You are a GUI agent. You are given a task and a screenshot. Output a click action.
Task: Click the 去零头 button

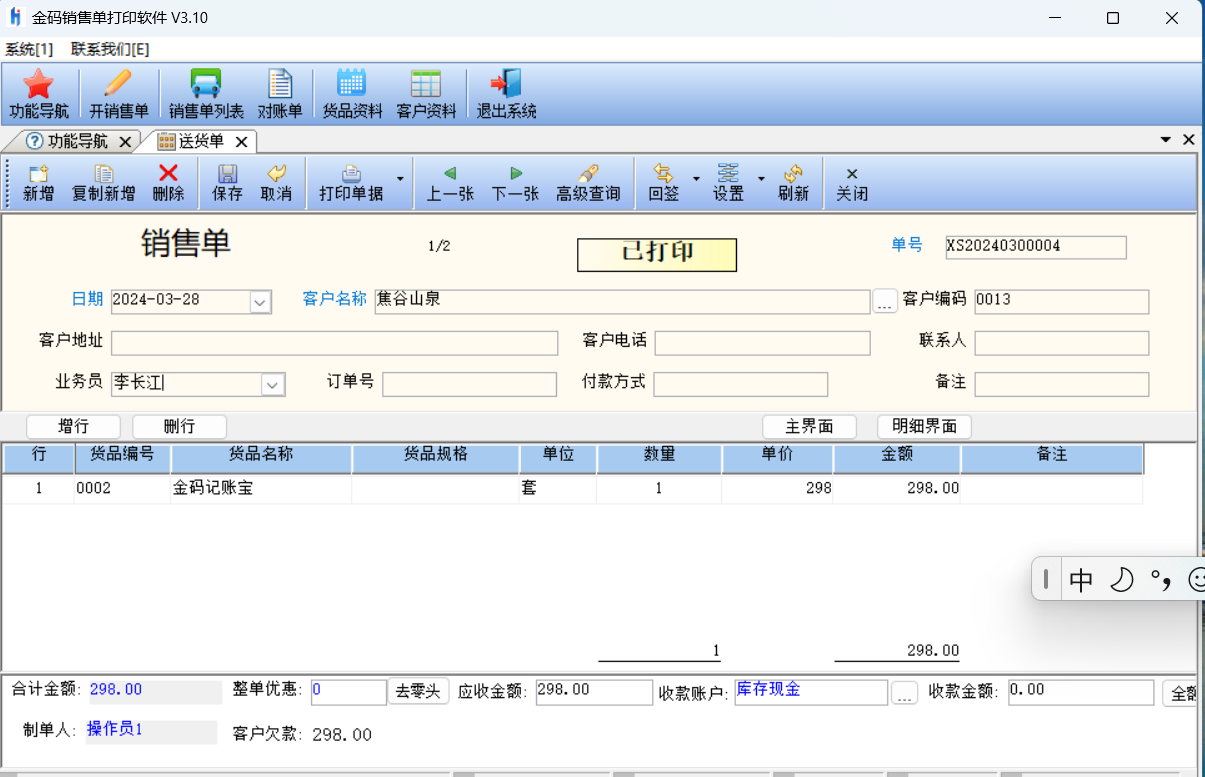[418, 691]
